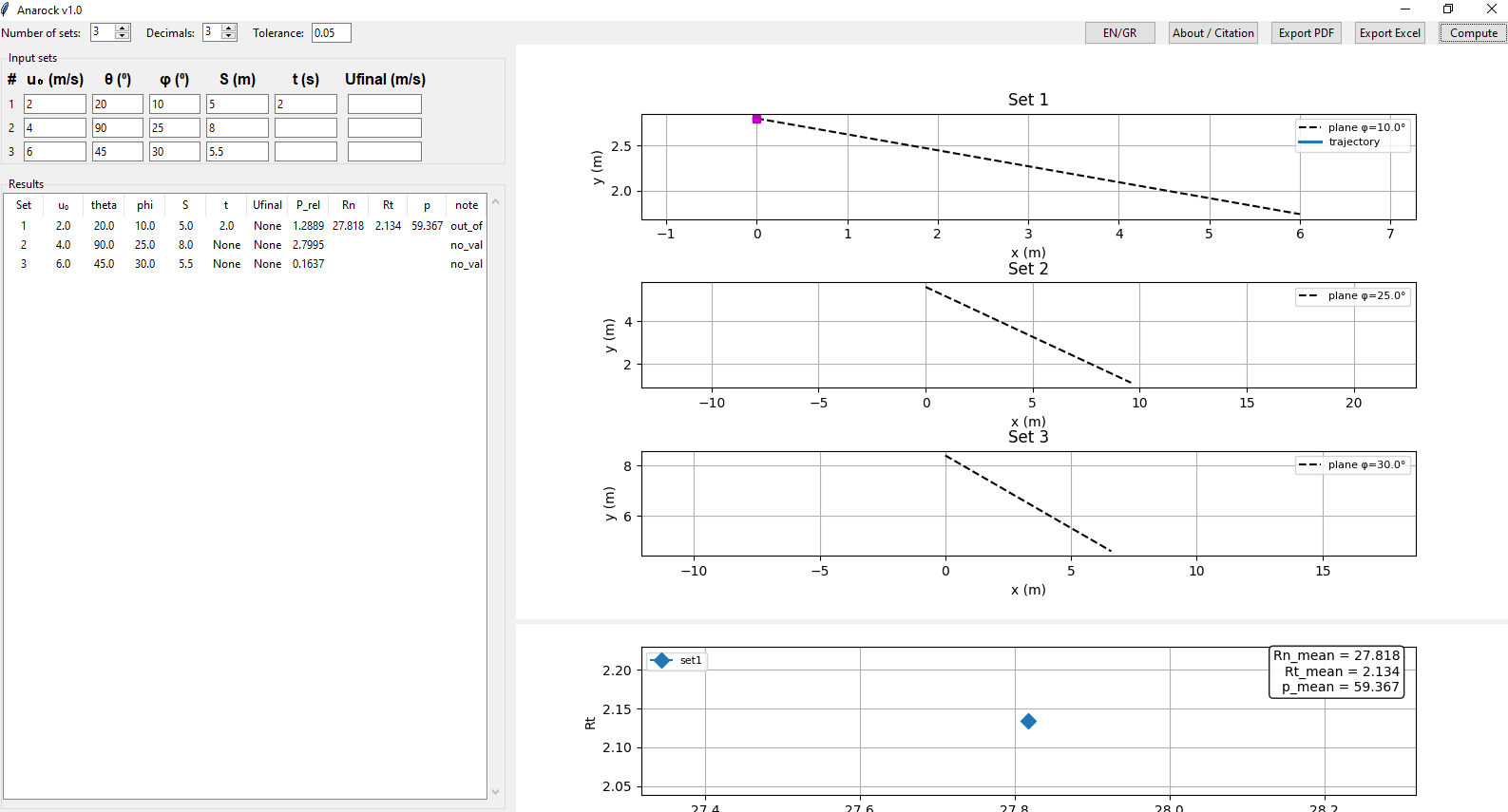Click Rn value 27.818 cell

coord(349,226)
